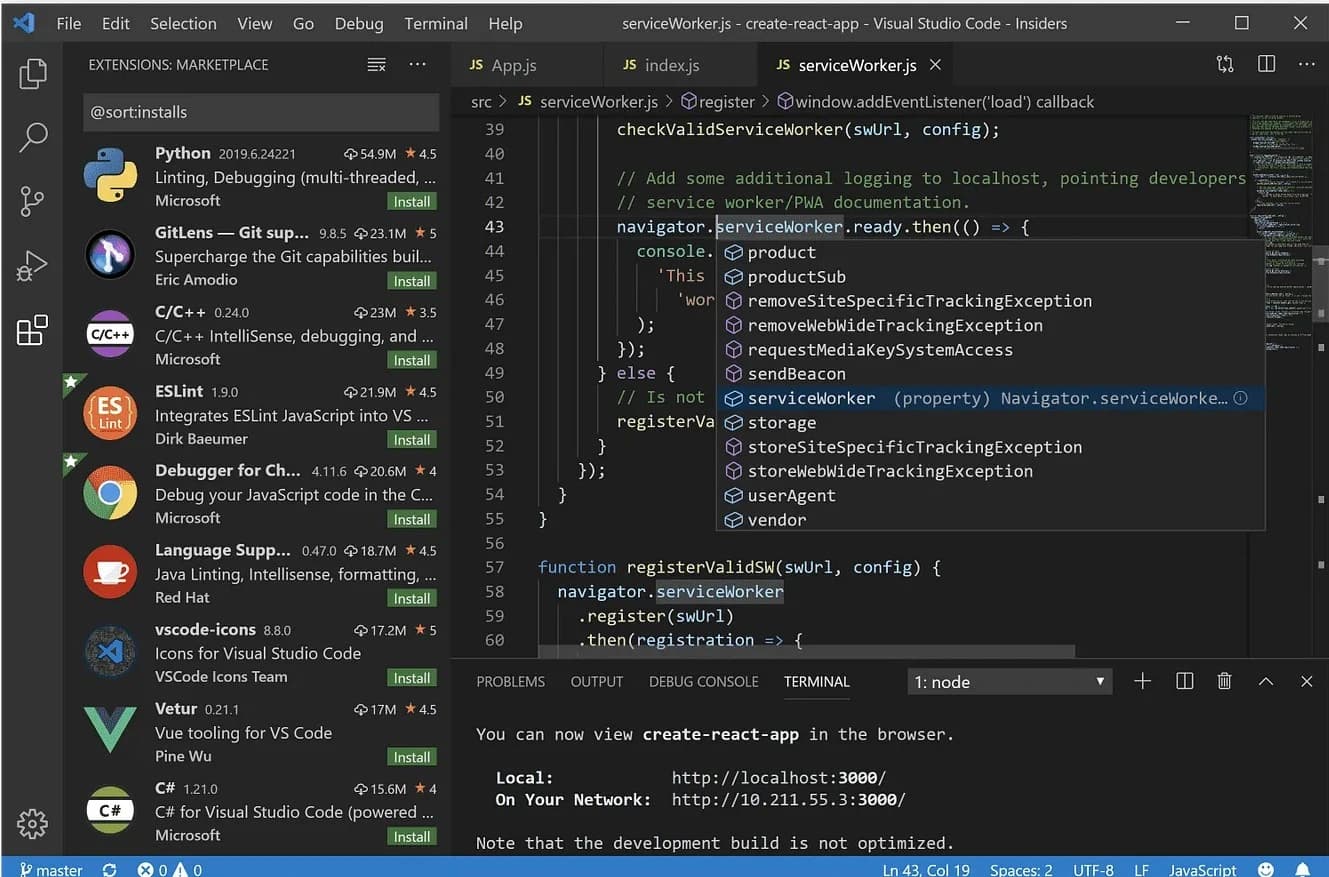
Task: Click the extensions search input field
Action: click(261, 112)
